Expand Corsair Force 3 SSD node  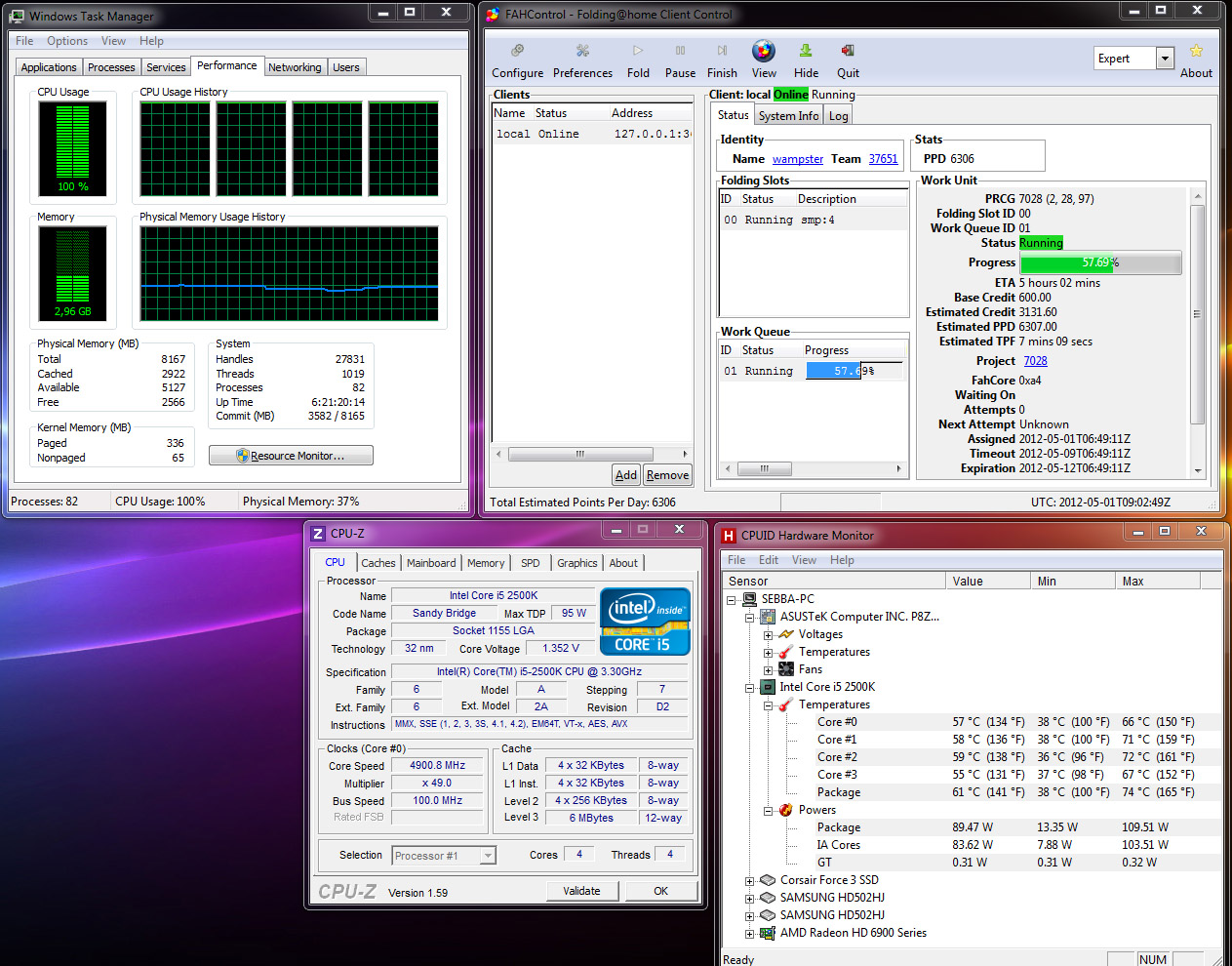click(749, 881)
